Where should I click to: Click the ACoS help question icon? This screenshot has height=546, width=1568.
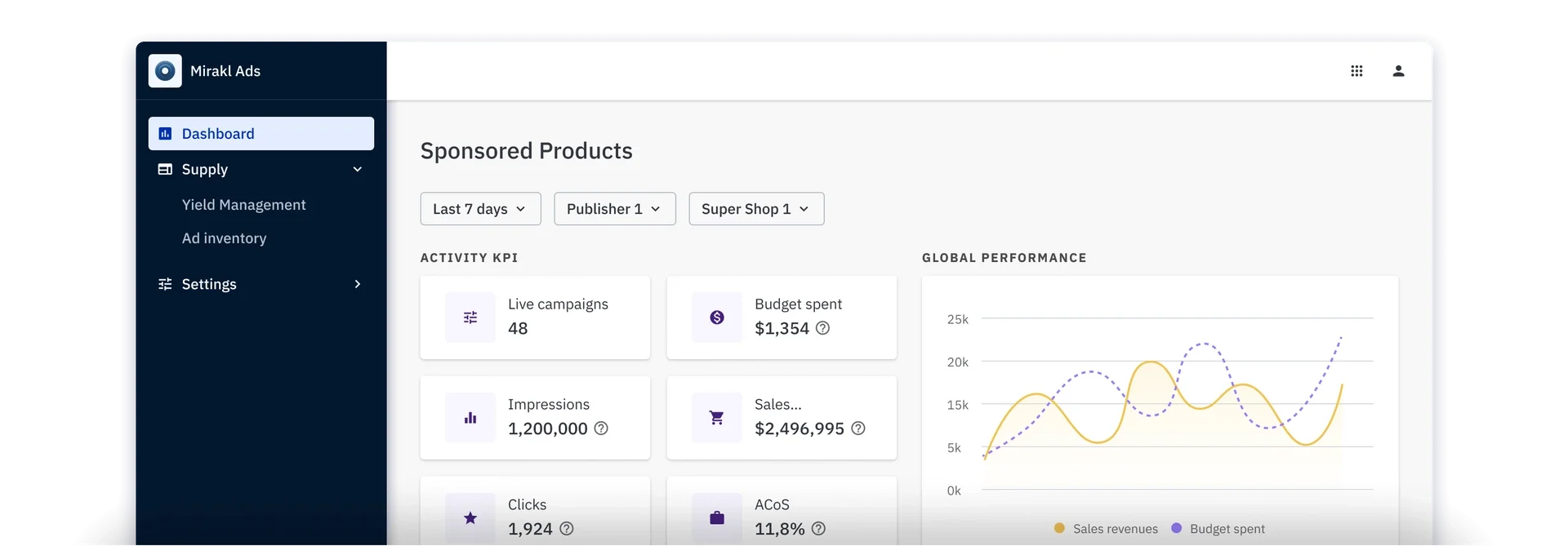coord(818,529)
